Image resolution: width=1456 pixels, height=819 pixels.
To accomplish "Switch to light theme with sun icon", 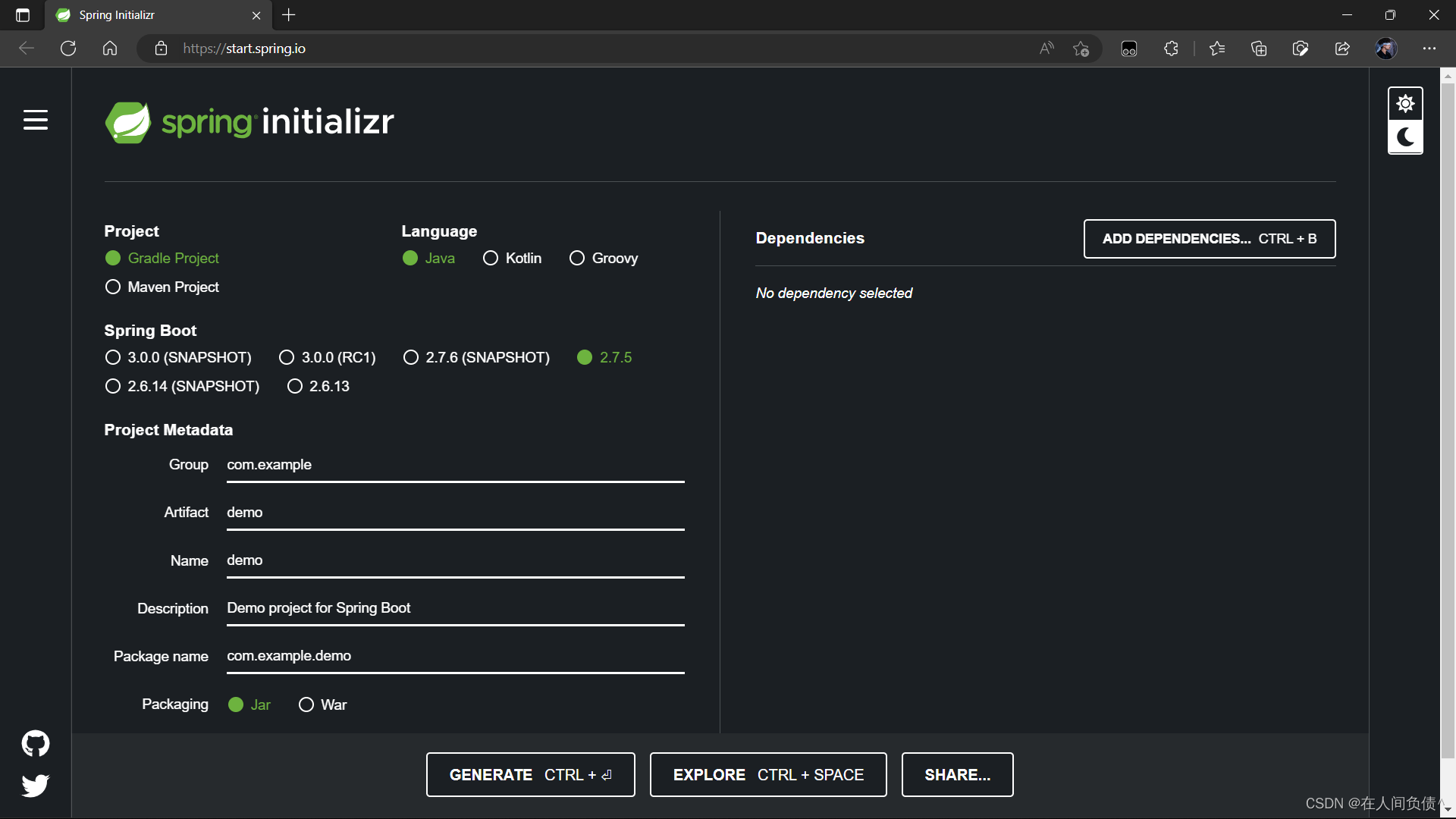I will [x=1405, y=104].
